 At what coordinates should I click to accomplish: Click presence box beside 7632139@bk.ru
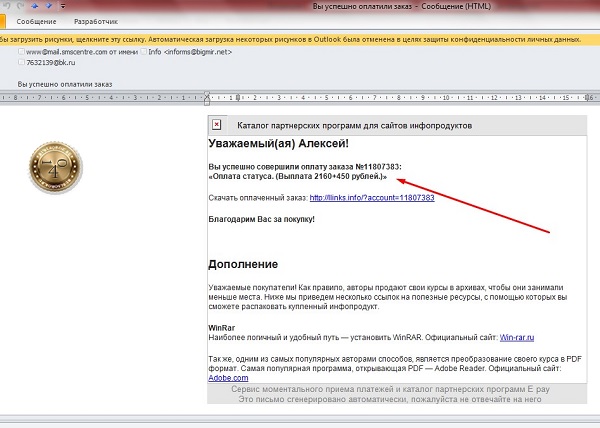[21, 62]
